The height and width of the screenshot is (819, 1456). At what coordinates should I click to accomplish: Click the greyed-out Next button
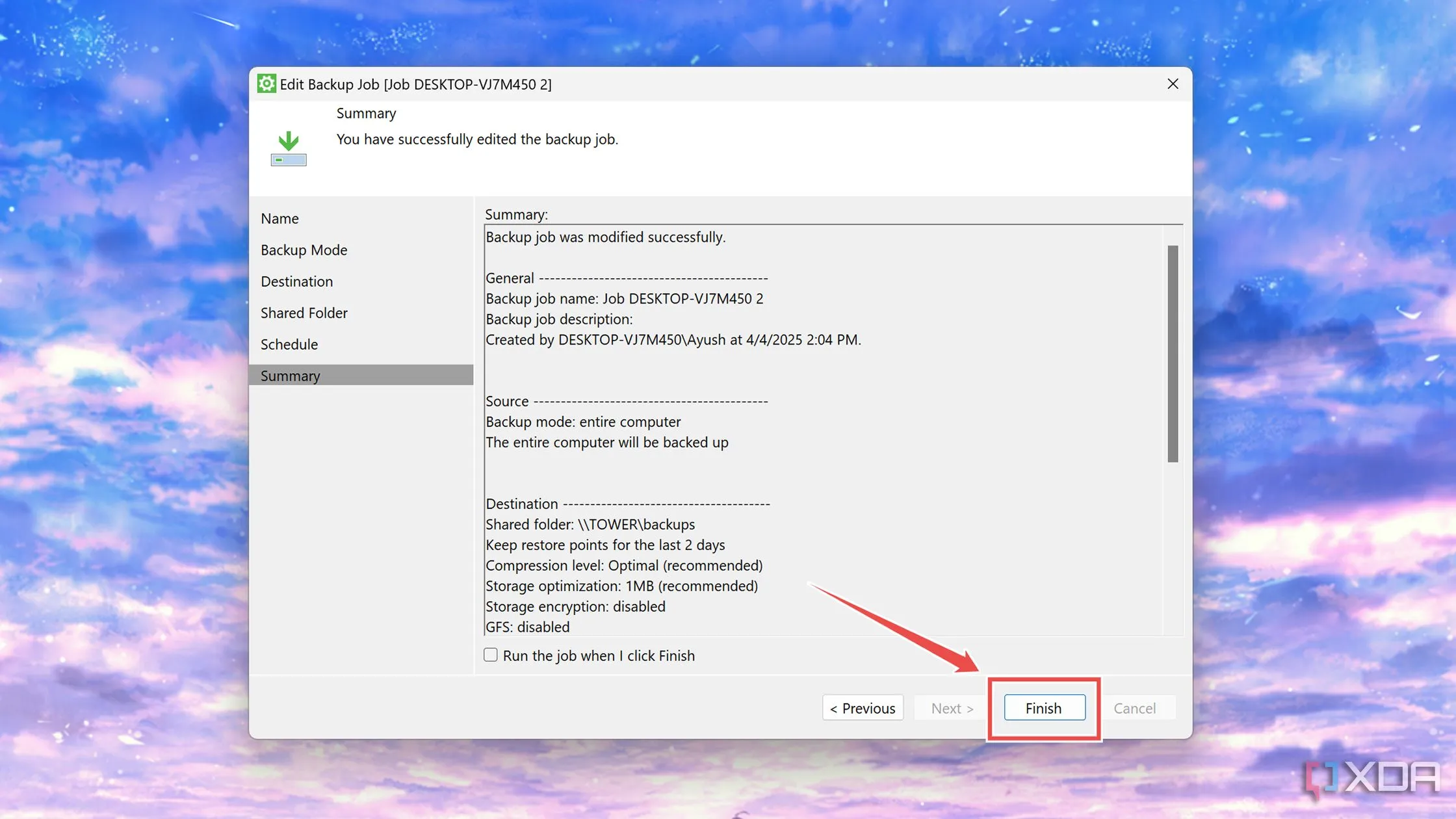952,708
